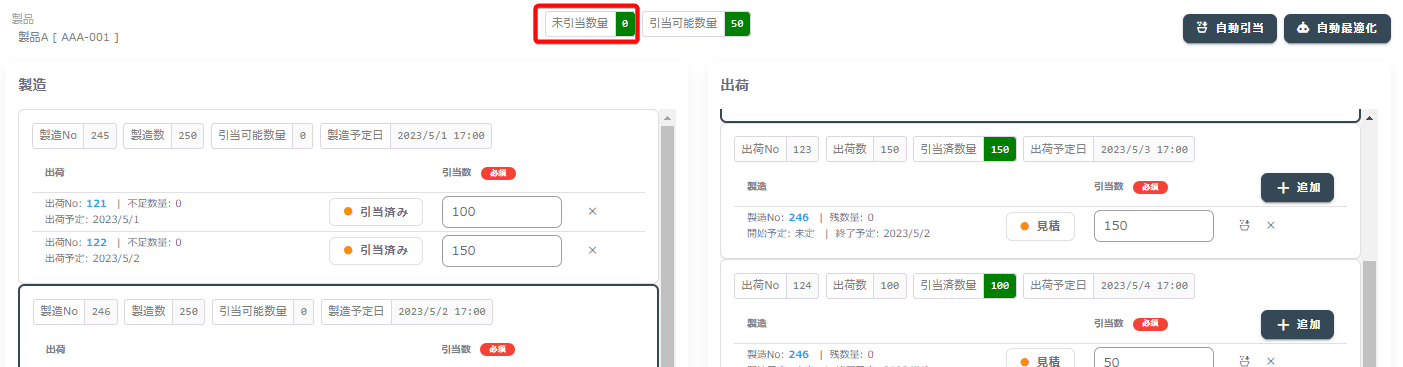Click product label 製品A [ AAA-001 ]
This screenshot has height=367, width=1403.
pyautogui.click(x=69, y=37)
